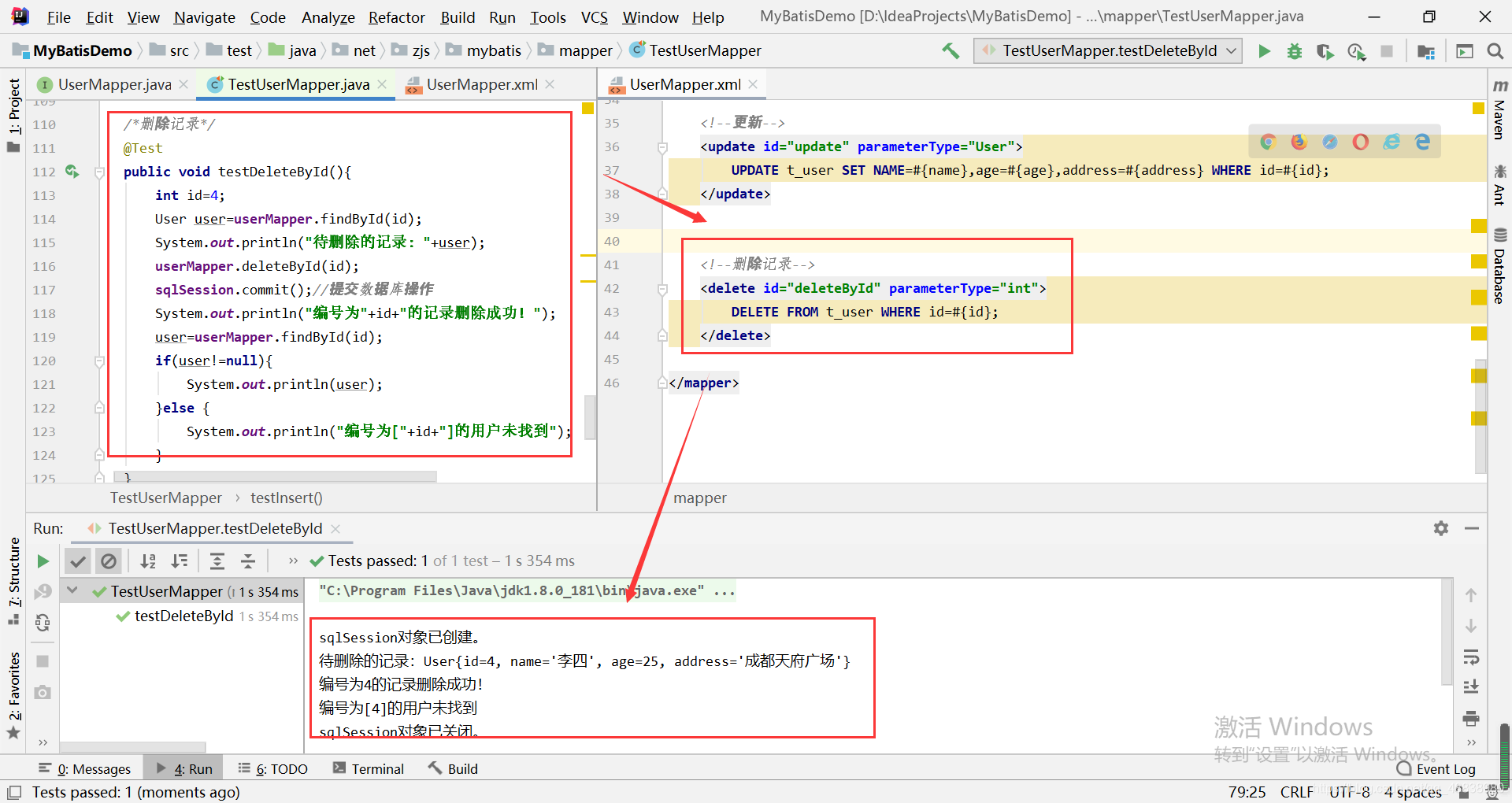
Task: Open Project Structure icon in toolbar
Action: point(1426,51)
